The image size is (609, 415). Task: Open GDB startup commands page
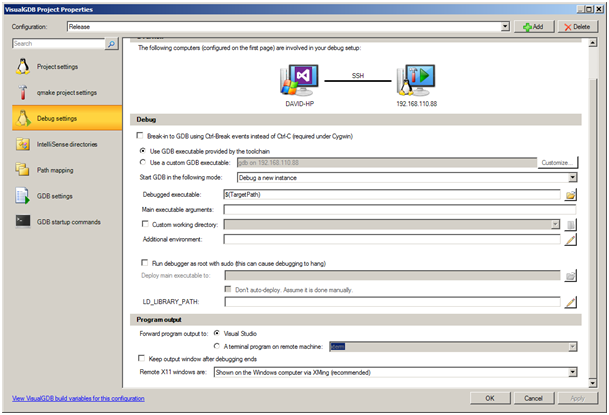tap(67, 222)
